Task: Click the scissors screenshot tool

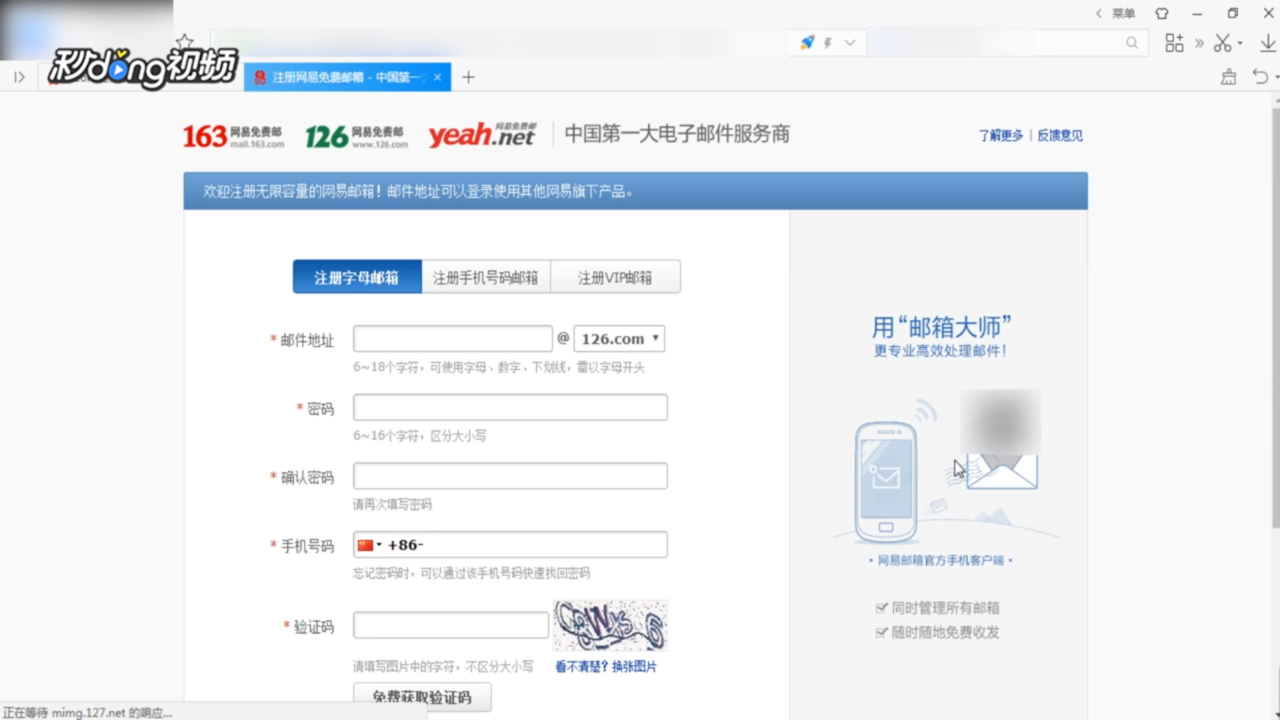Action: pyautogui.click(x=1222, y=43)
